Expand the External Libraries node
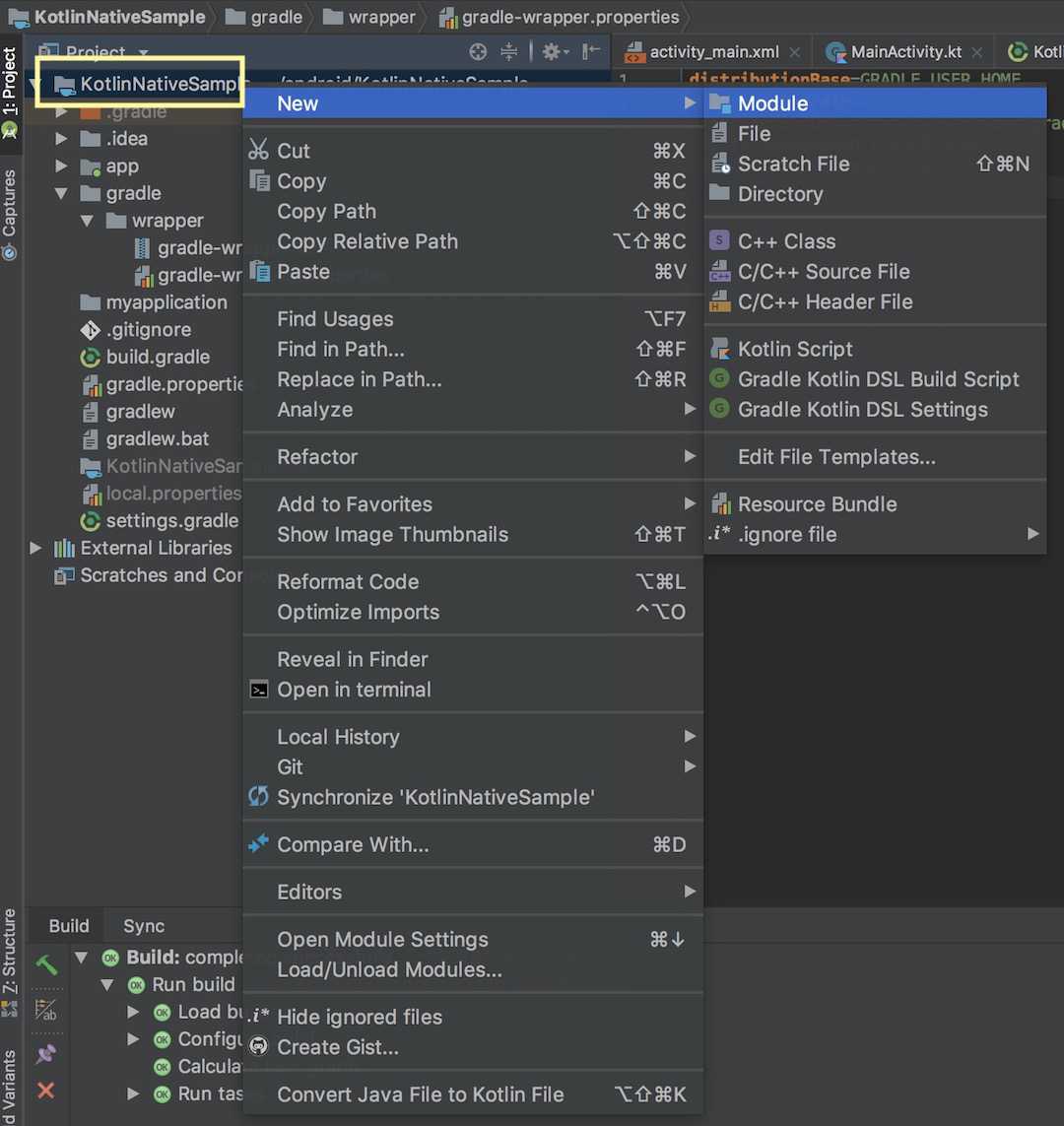Image resolution: width=1064 pixels, height=1126 pixels. click(x=35, y=548)
